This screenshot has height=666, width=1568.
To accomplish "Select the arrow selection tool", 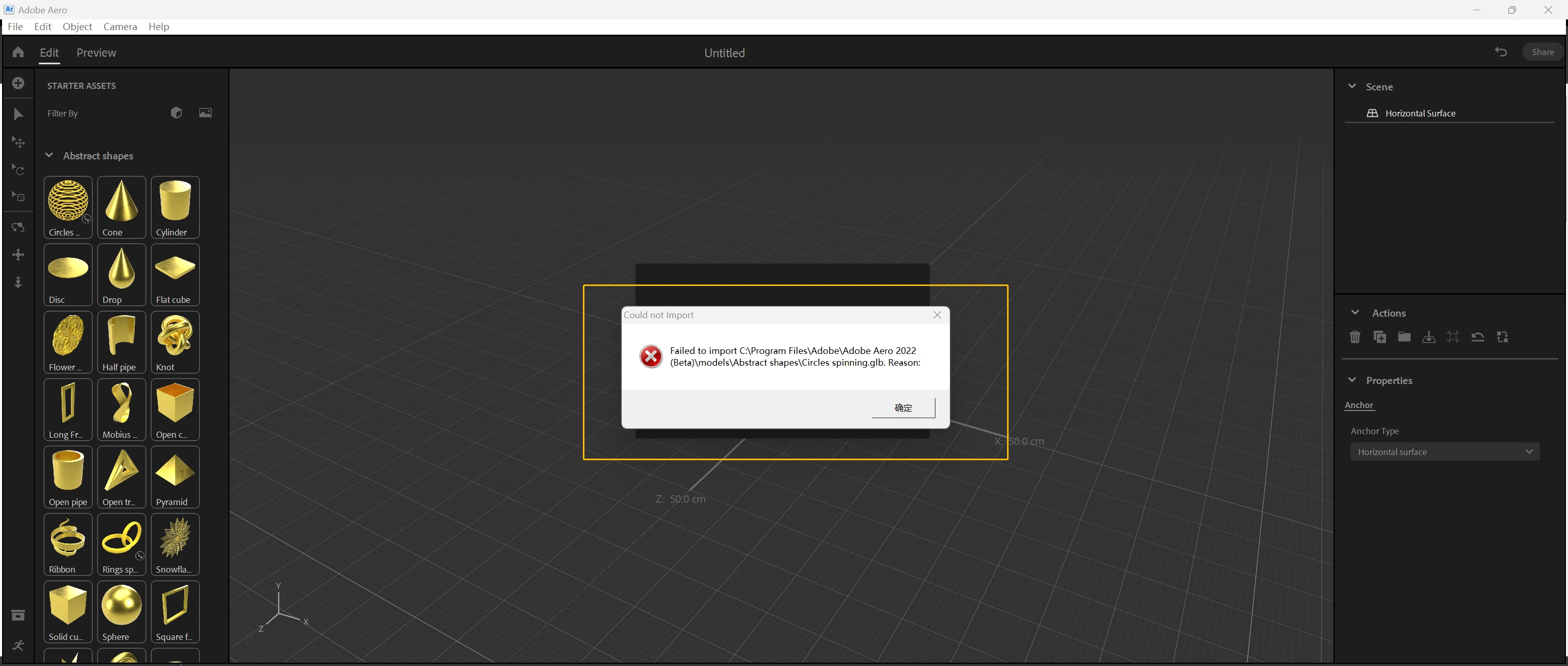I will click(18, 114).
